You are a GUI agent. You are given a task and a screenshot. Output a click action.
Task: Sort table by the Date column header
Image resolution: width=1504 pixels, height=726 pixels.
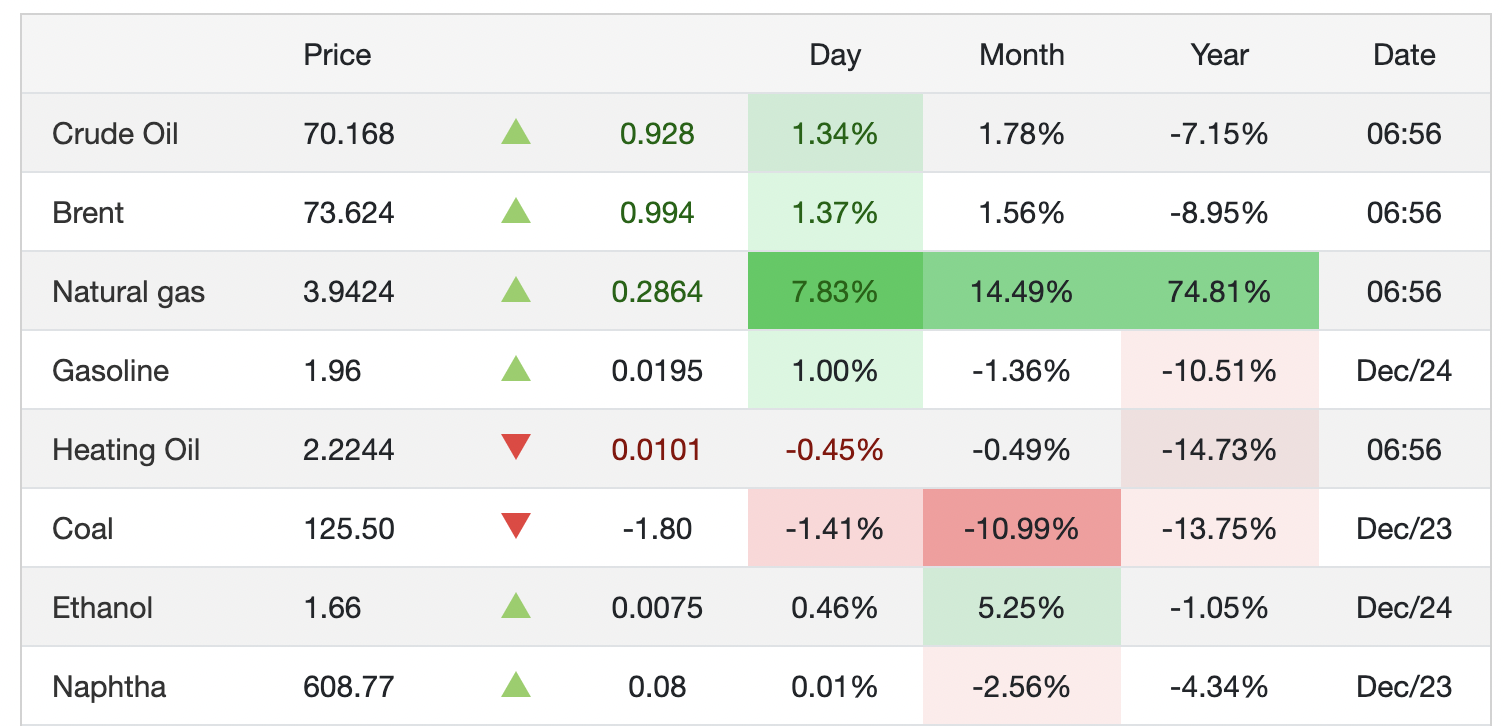pyautogui.click(x=1404, y=54)
